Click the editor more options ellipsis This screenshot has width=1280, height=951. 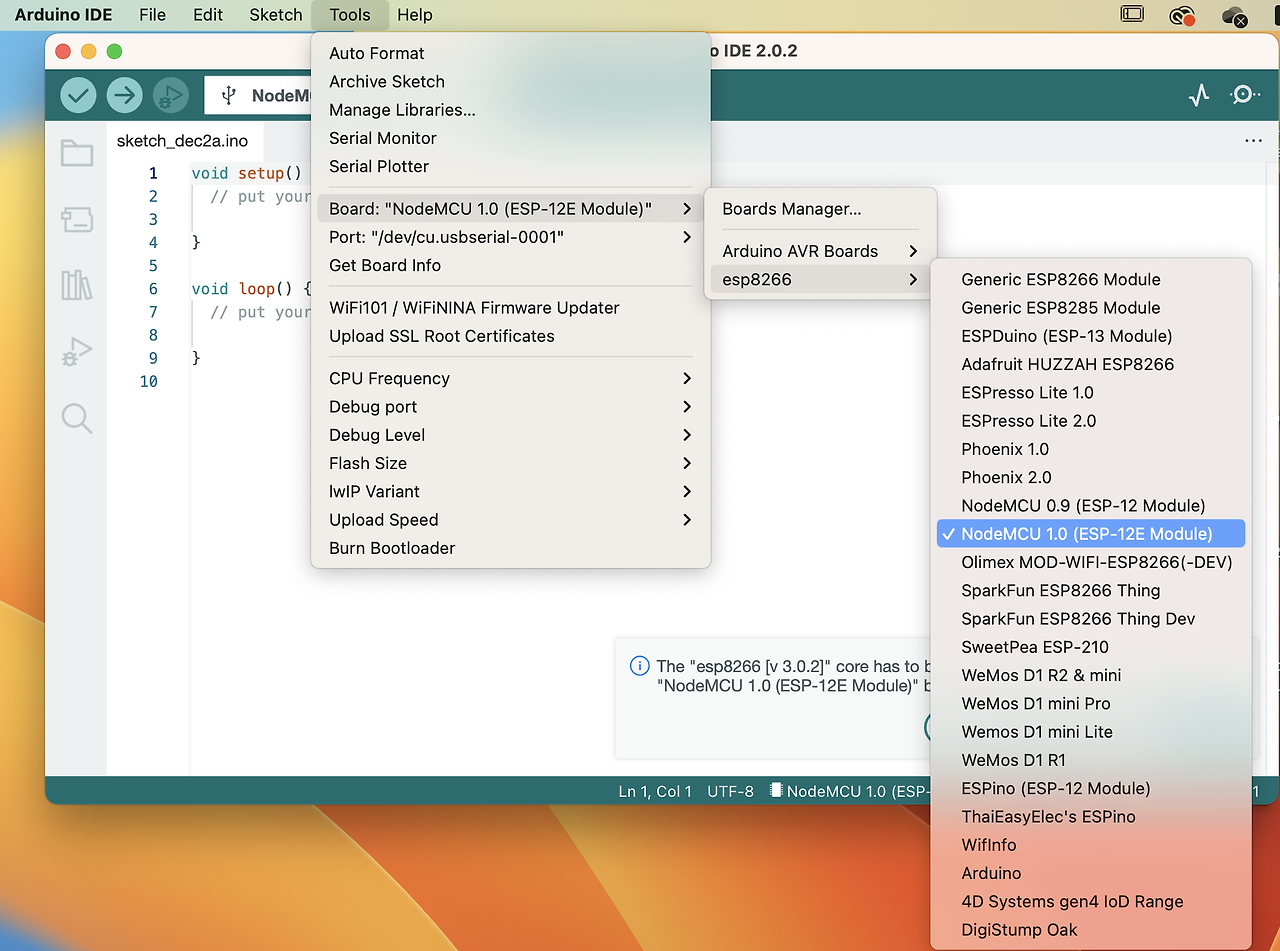(1253, 141)
